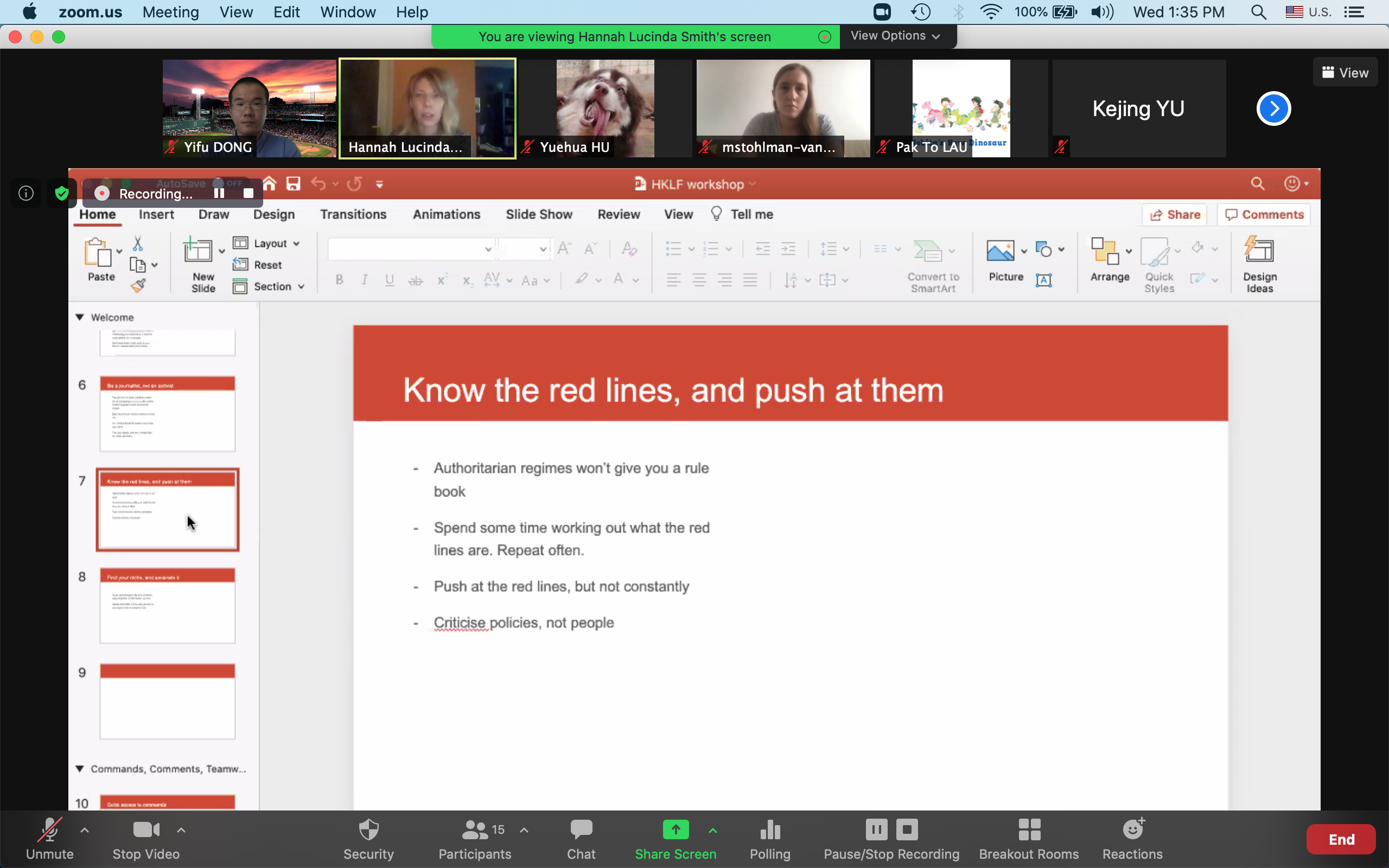
Task: Click the Share button in PowerPoint
Action: (x=1175, y=215)
